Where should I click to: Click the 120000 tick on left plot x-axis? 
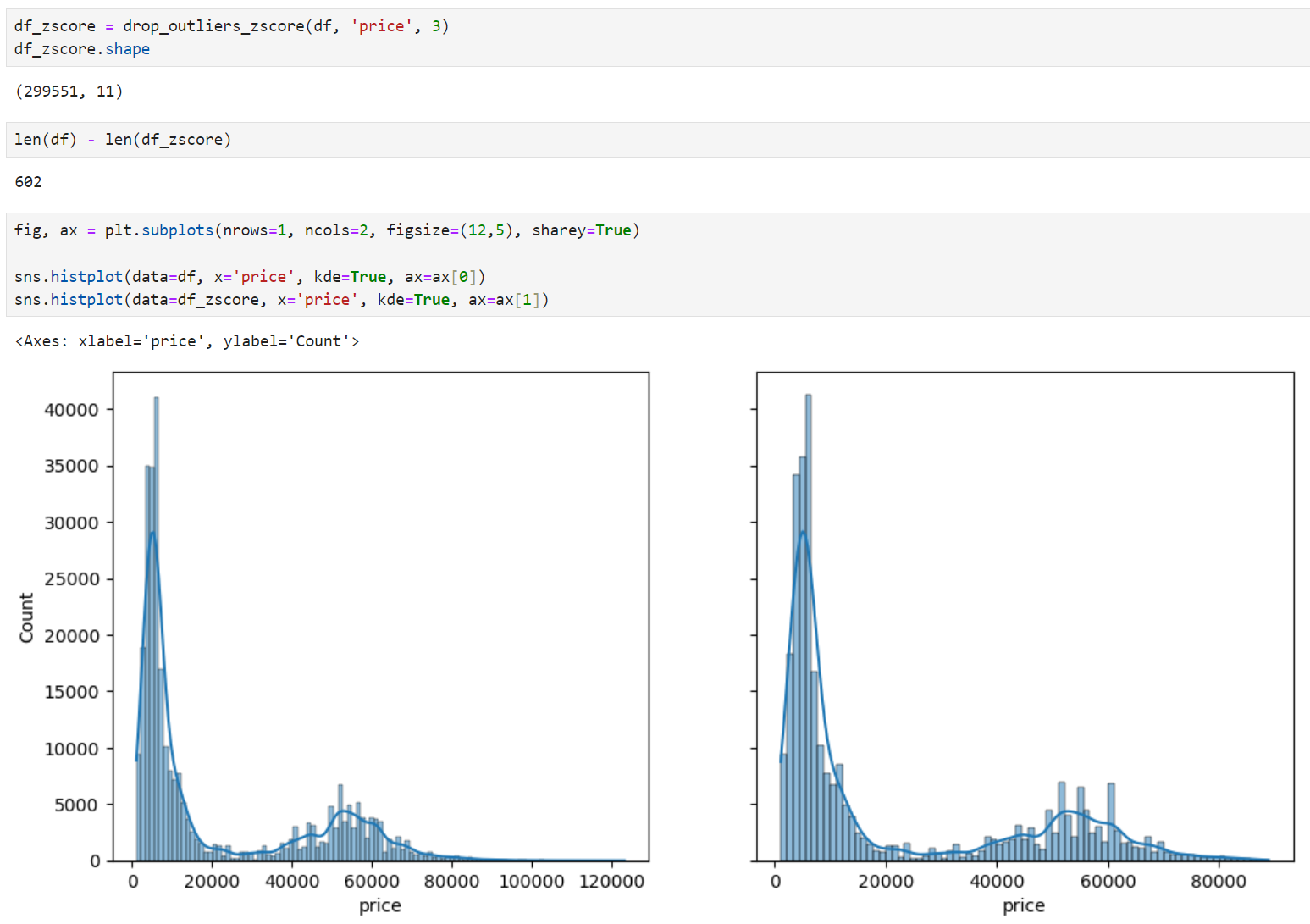coord(612,882)
